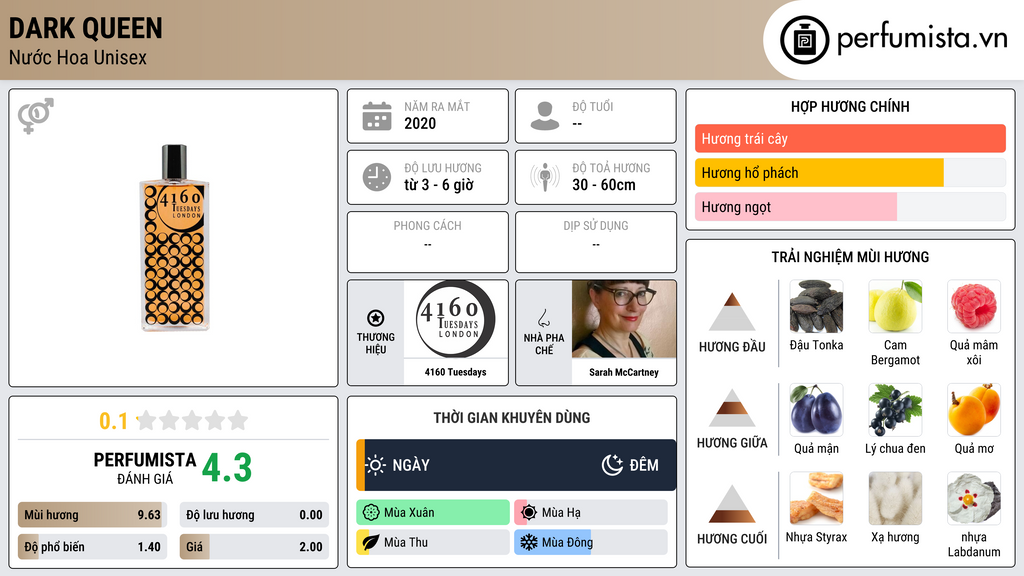
Task: Click the Mùa Đông season bar
Action: 591,542
